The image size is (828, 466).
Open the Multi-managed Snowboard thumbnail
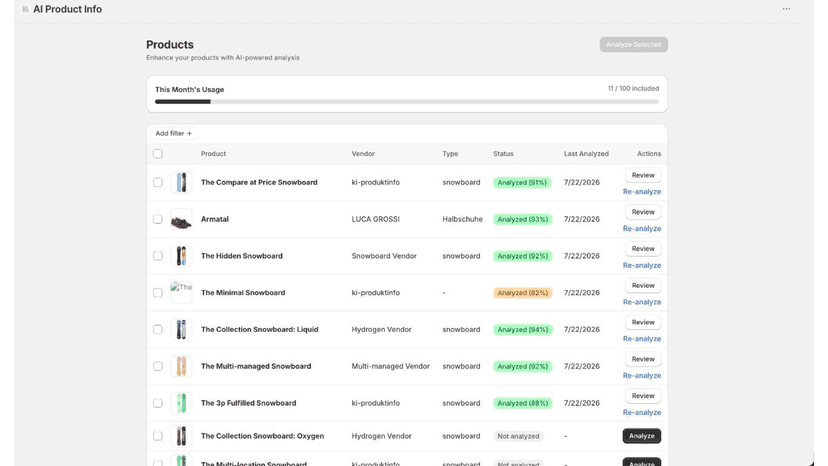181,366
